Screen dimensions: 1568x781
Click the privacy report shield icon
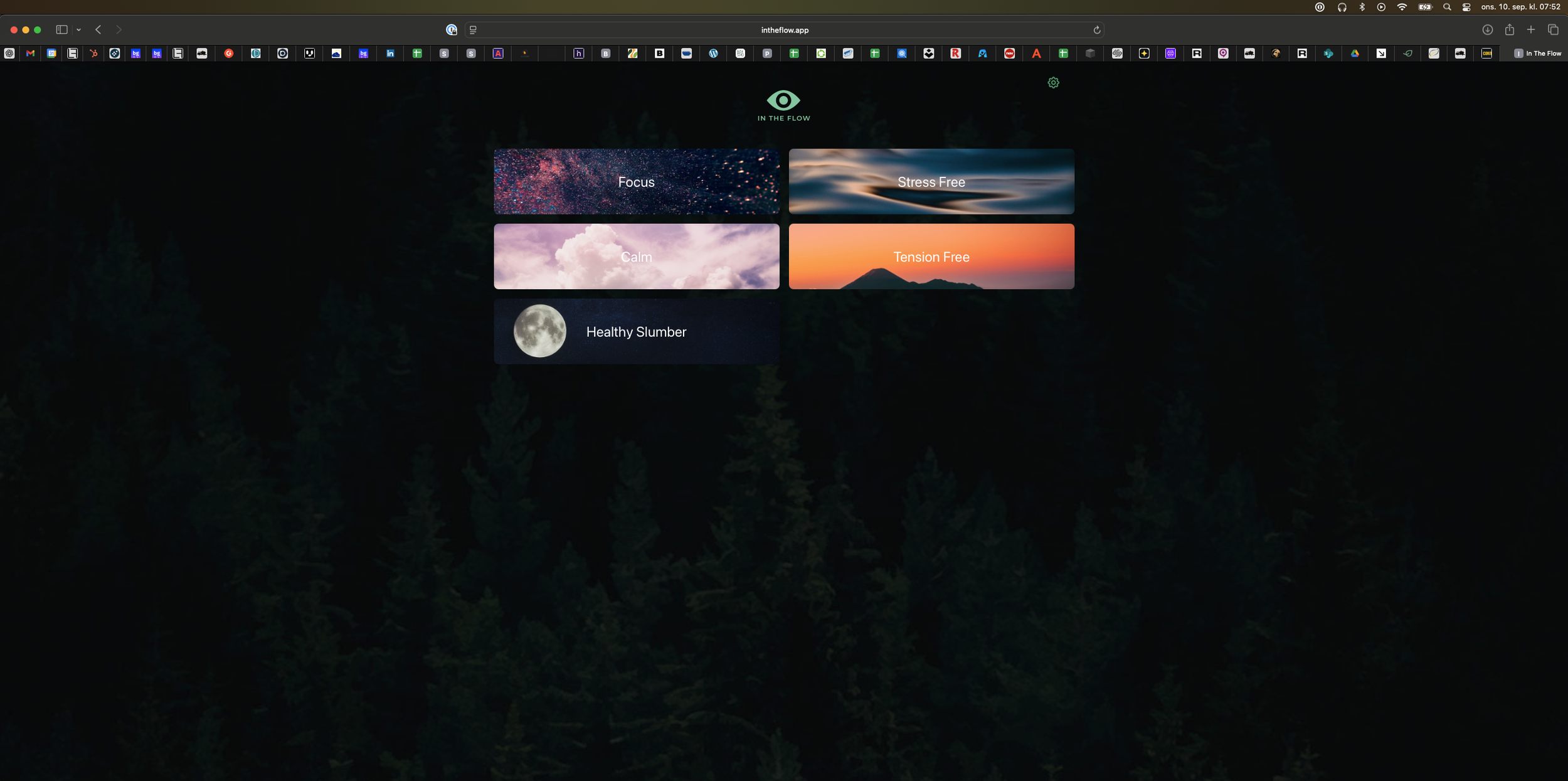click(451, 30)
